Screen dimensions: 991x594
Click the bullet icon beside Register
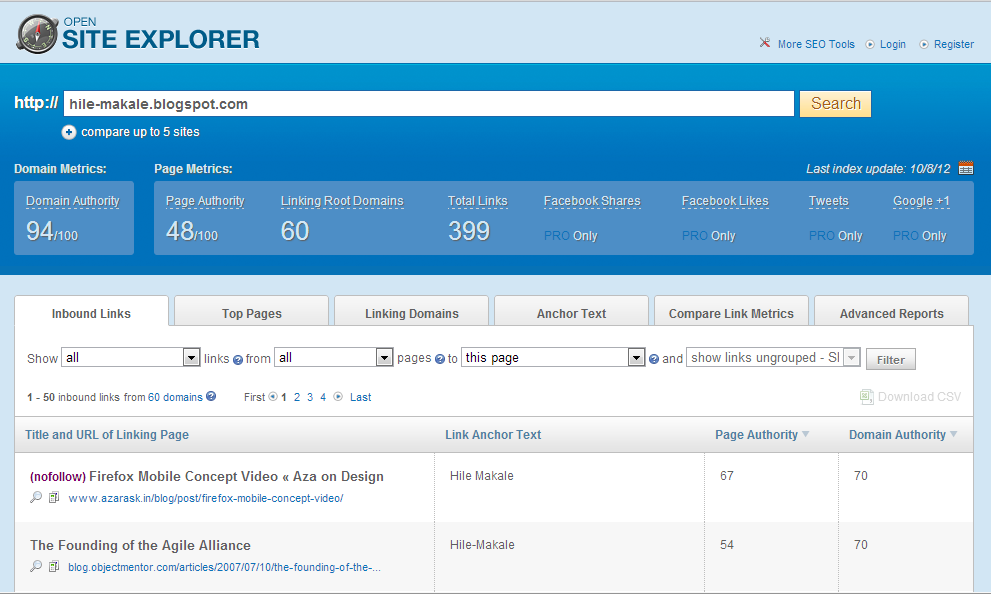(x=924, y=44)
